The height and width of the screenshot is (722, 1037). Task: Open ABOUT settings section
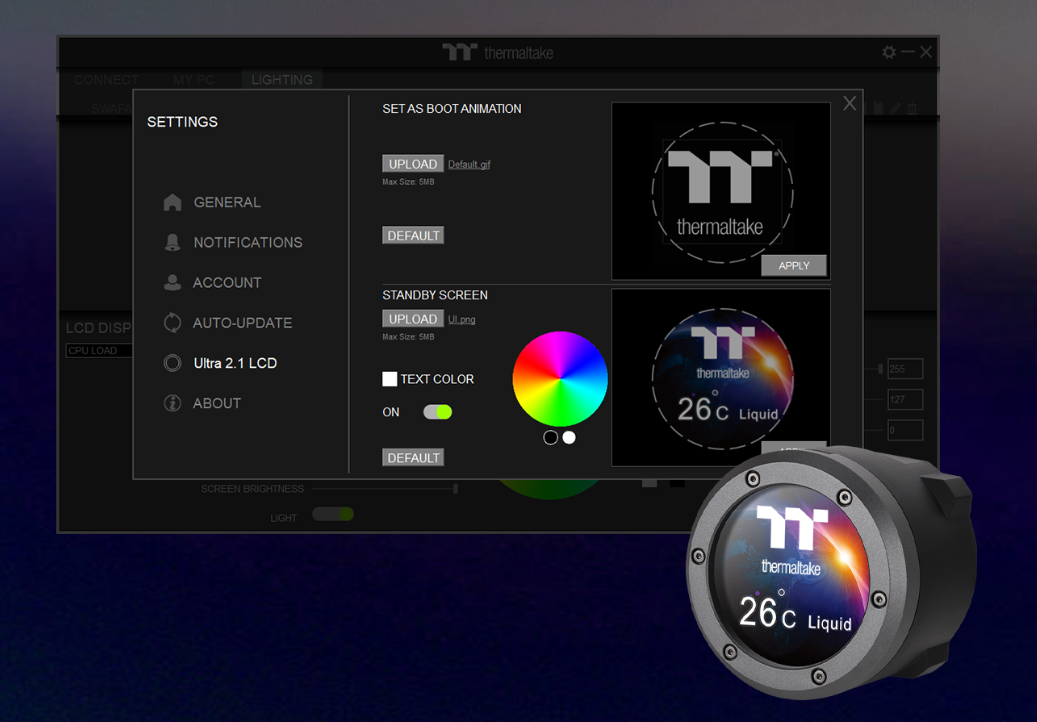217,403
